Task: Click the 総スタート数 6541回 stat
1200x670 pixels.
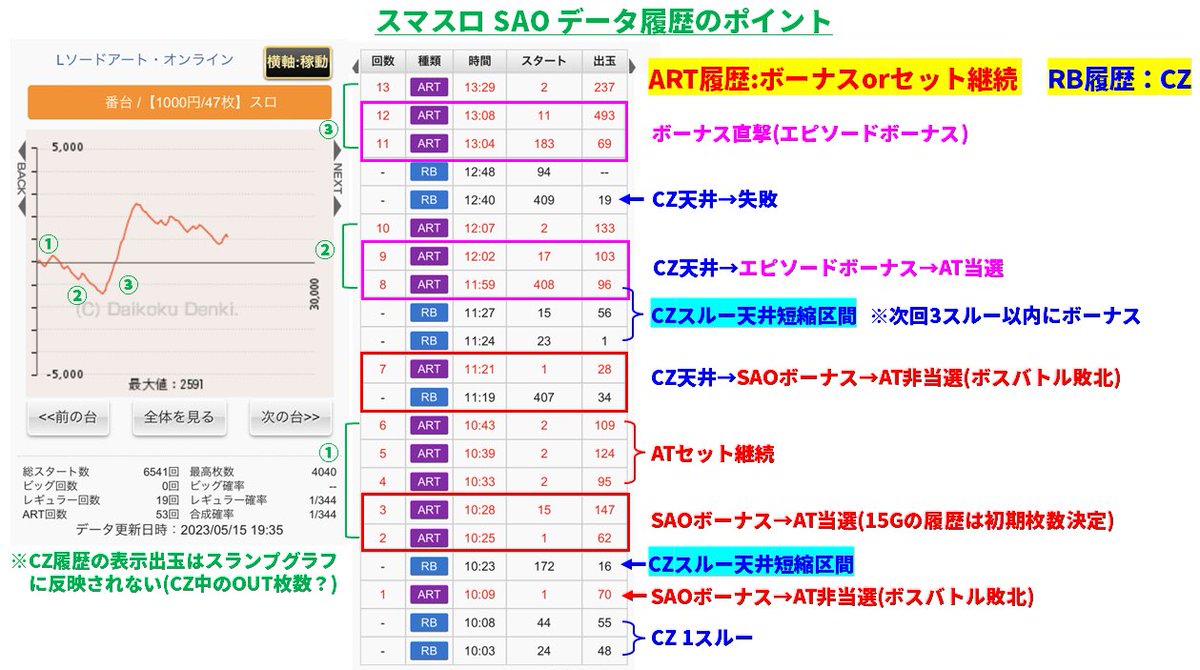Action: [x=99, y=471]
